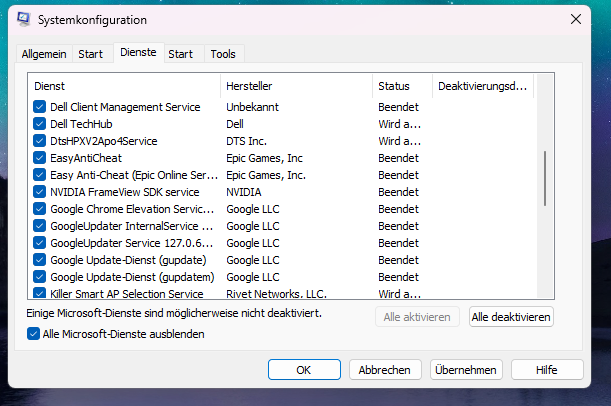Click 'Wird a…' status of DtsHPXV2Apo4Service
The image size is (611, 406).
coord(399,141)
